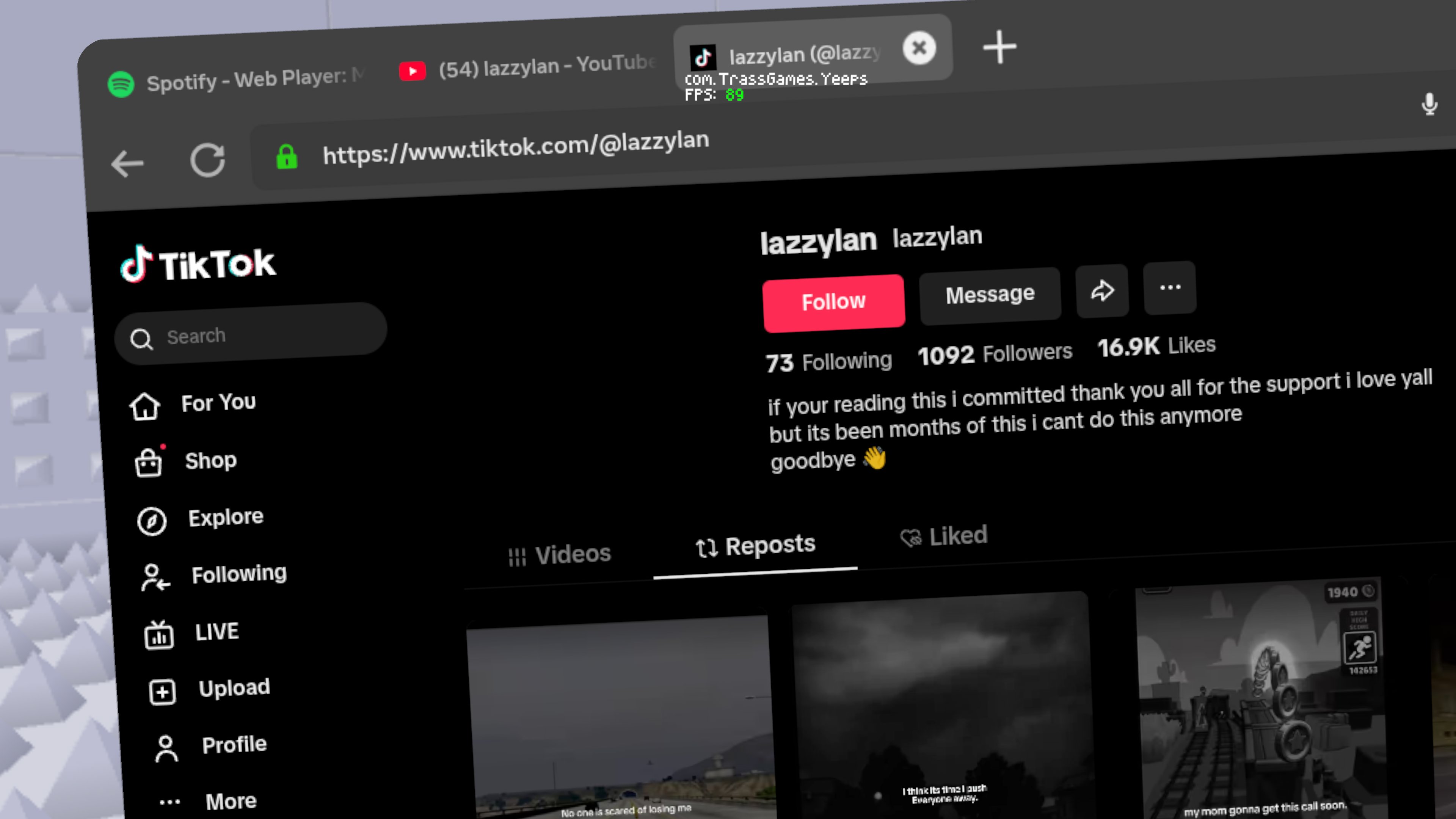
Task: Click the repost arrows icon beside Reposts
Action: tap(706, 548)
